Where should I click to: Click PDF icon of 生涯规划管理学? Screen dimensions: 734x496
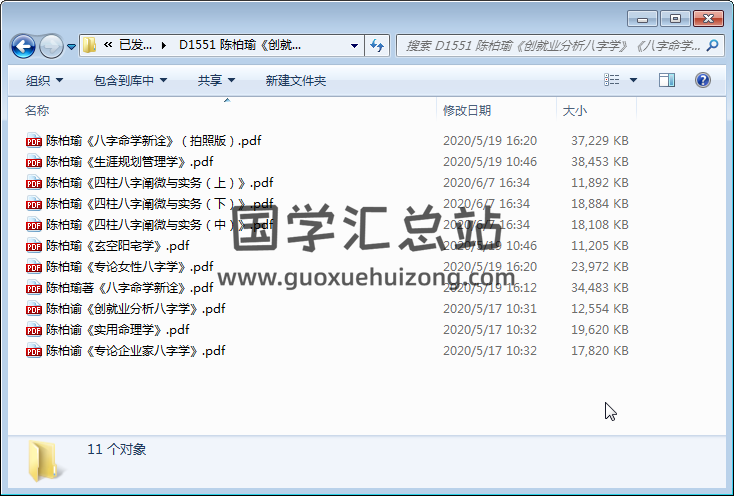pos(34,161)
